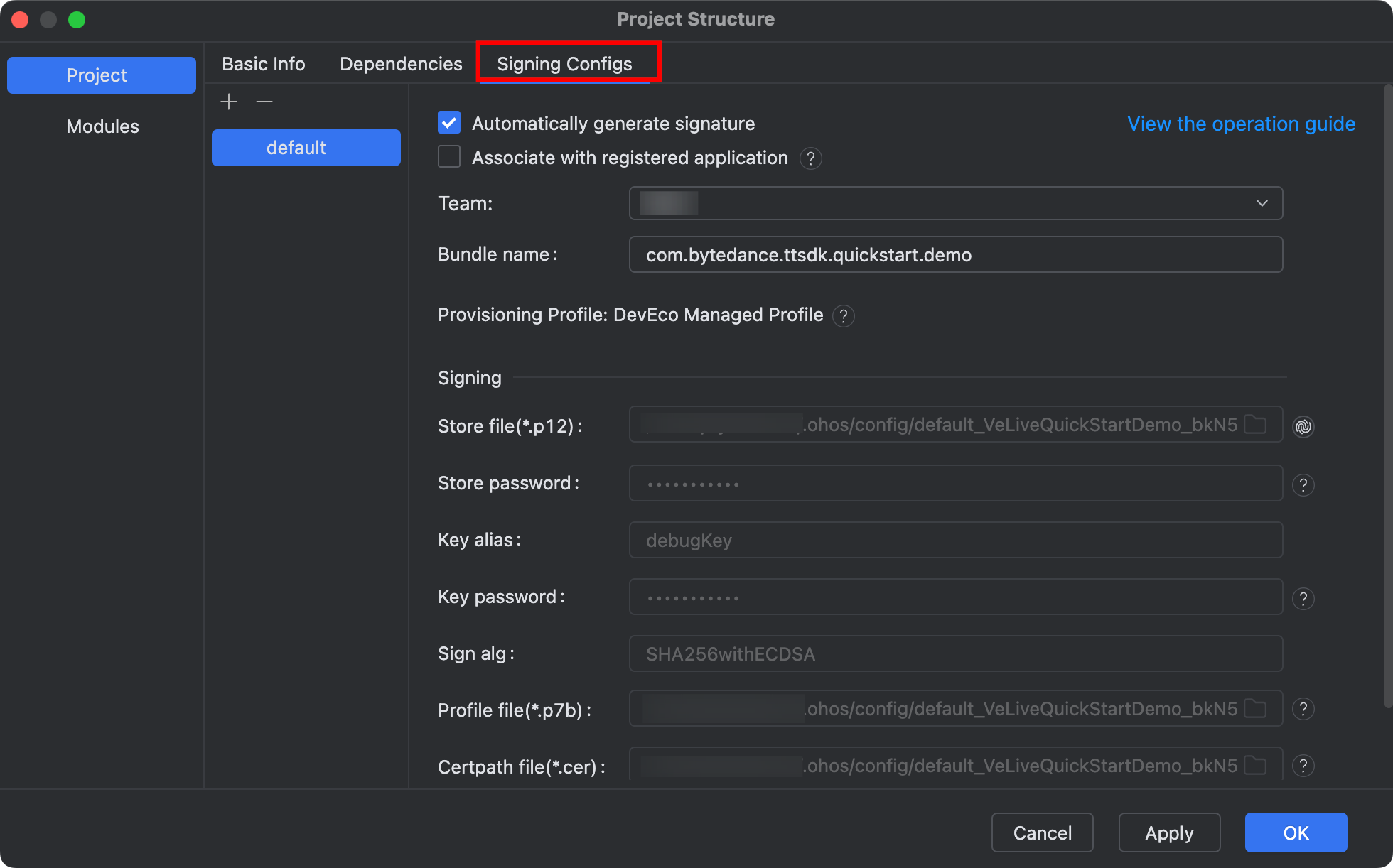The image size is (1393, 868).
Task: Click the fingerprint icon beside Store file
Action: point(1303,426)
